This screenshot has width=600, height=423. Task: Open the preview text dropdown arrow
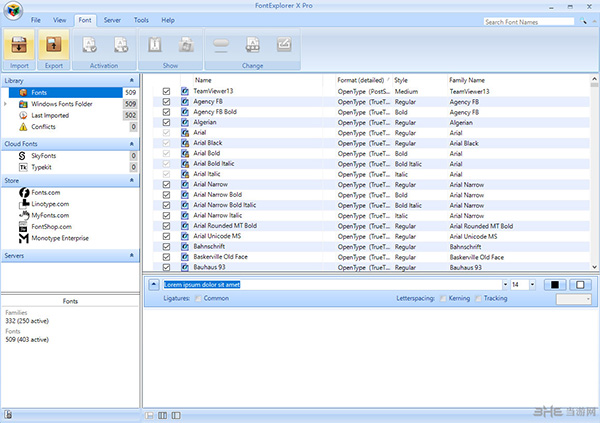pos(505,284)
